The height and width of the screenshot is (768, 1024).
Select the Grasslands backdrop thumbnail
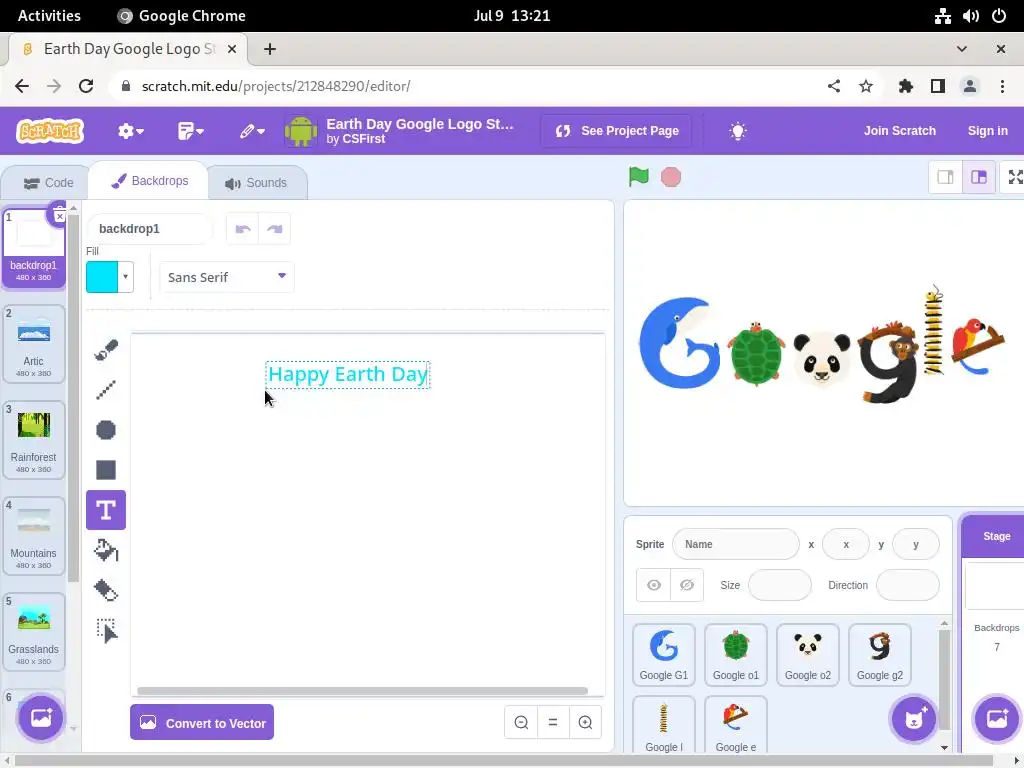tap(34, 632)
